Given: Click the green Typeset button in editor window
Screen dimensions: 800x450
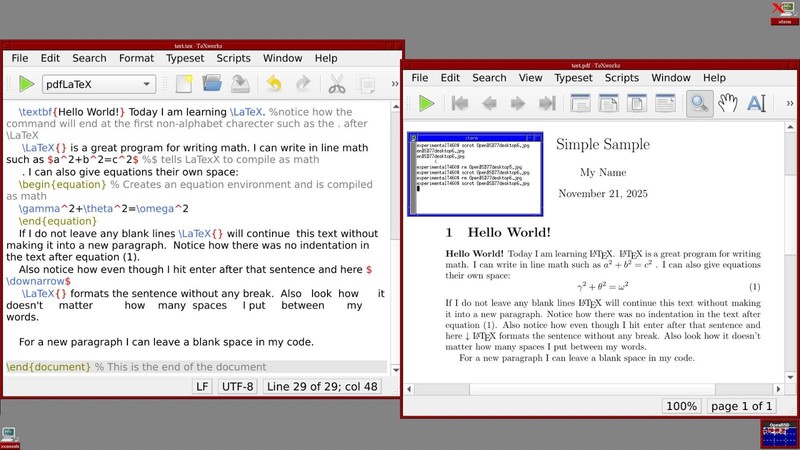Looking at the screenshot, I should click(26, 84).
